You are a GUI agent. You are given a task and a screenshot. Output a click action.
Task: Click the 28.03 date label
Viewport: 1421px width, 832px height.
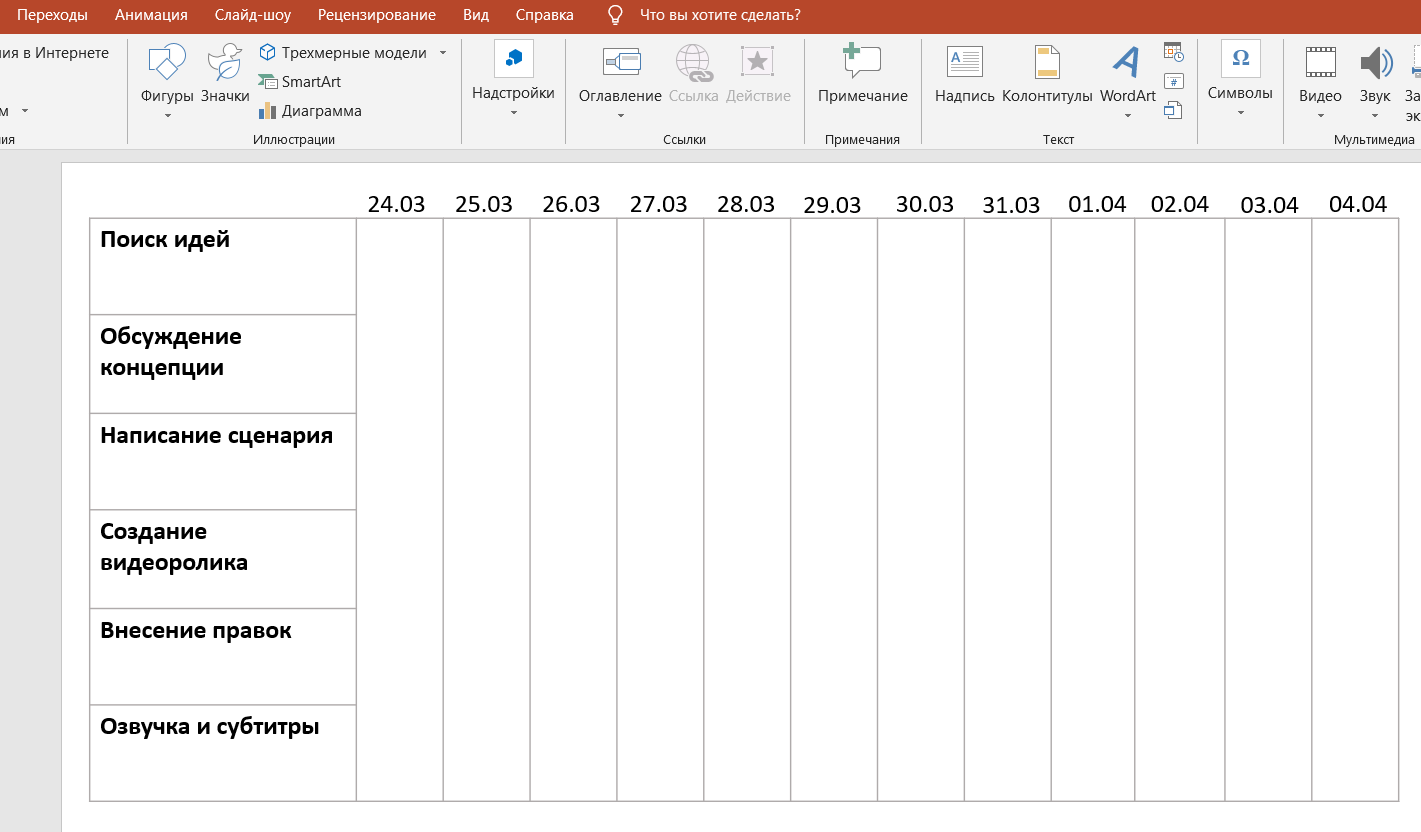point(746,205)
